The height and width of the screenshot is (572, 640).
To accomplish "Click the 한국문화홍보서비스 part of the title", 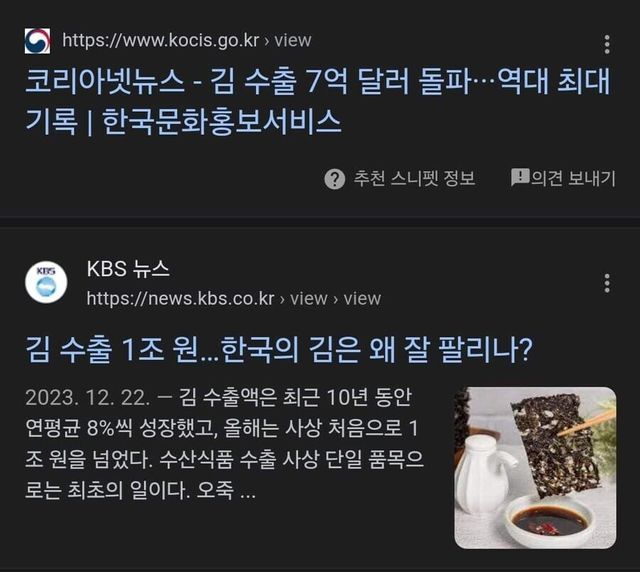I will [222, 122].
